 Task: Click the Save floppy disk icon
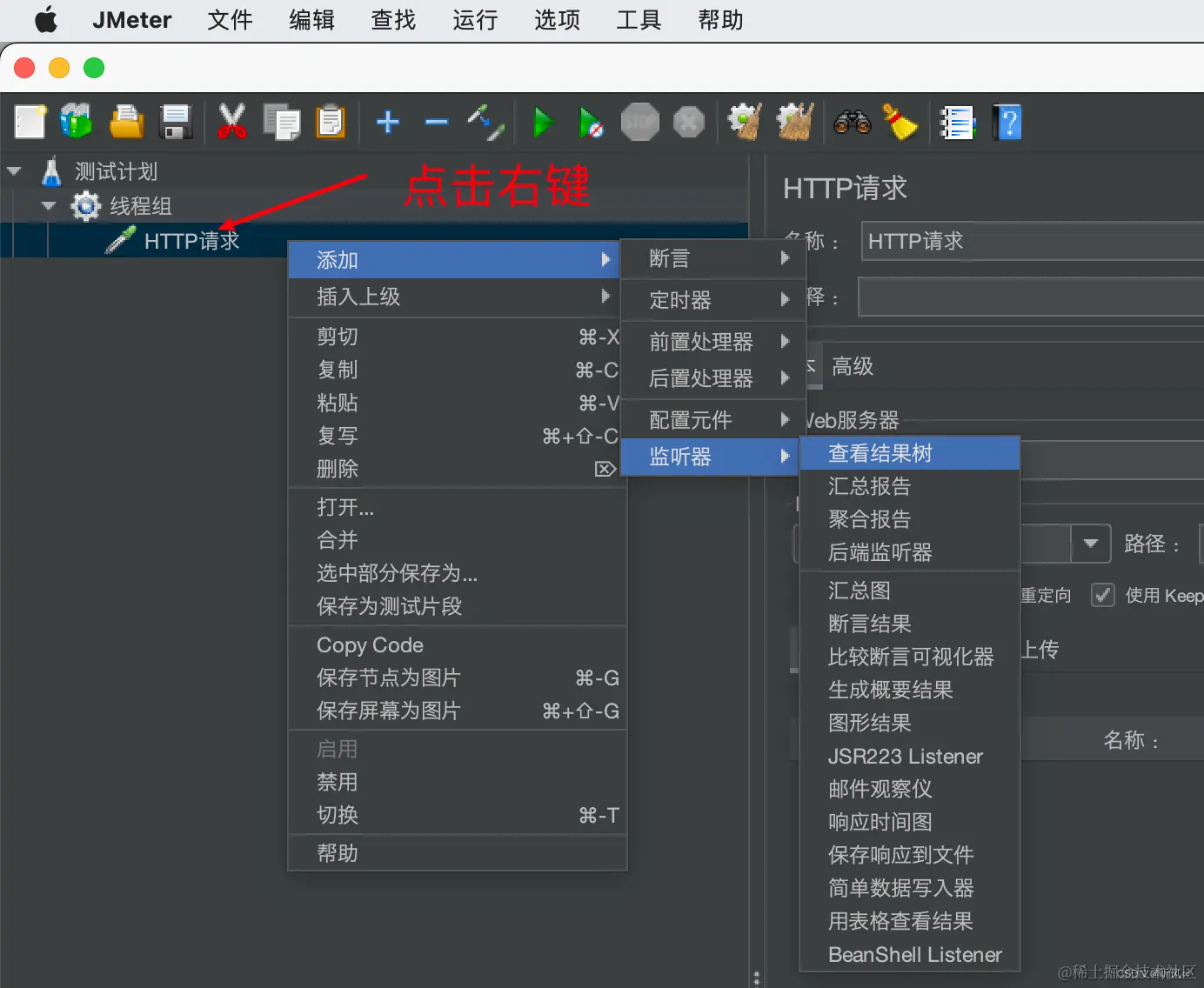[176, 122]
